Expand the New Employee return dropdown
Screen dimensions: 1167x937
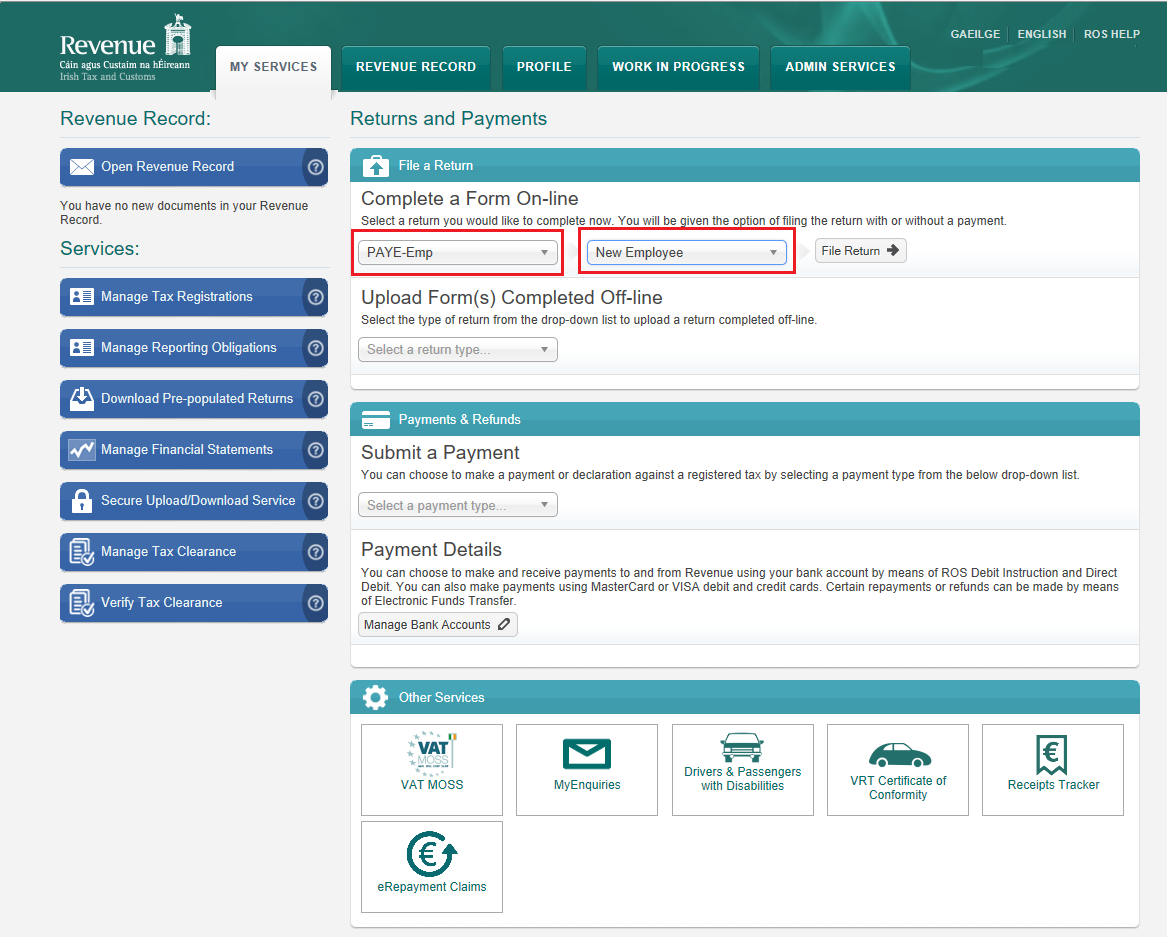686,253
